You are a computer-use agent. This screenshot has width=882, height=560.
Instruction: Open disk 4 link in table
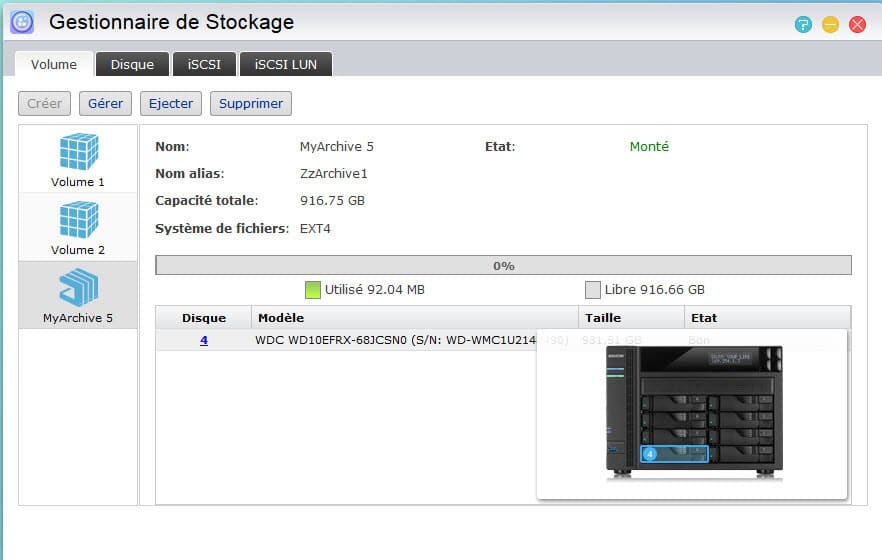[204, 340]
